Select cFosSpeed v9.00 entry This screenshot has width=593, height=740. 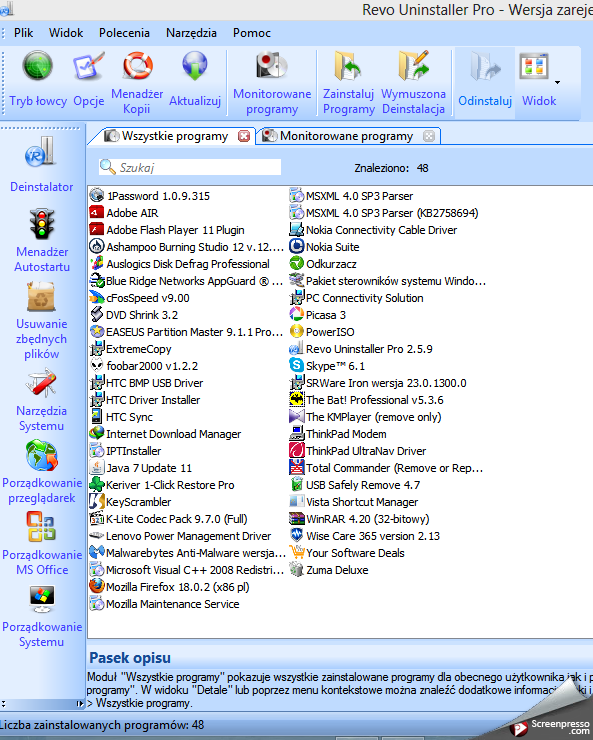(140, 298)
